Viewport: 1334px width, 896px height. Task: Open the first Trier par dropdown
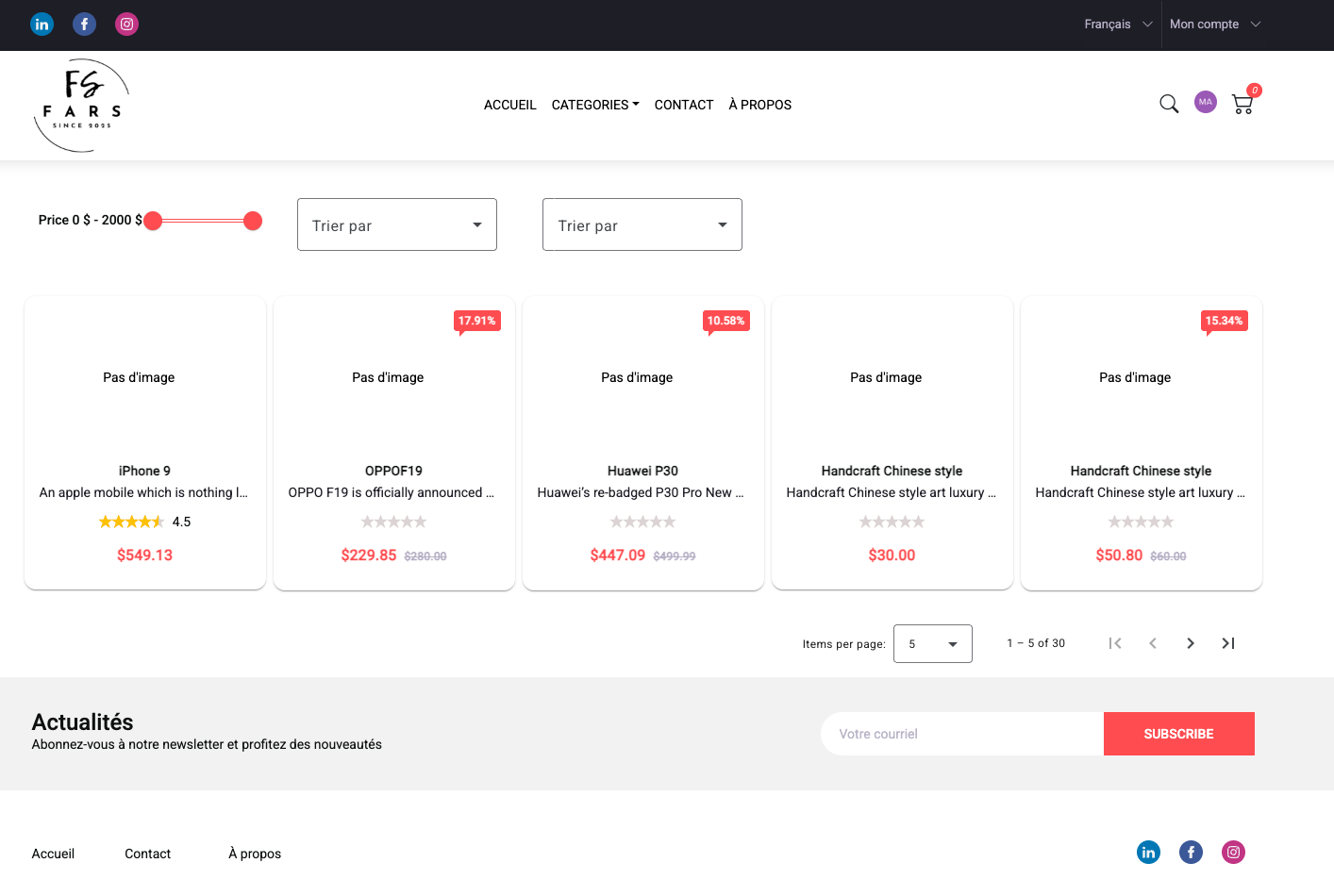point(397,224)
